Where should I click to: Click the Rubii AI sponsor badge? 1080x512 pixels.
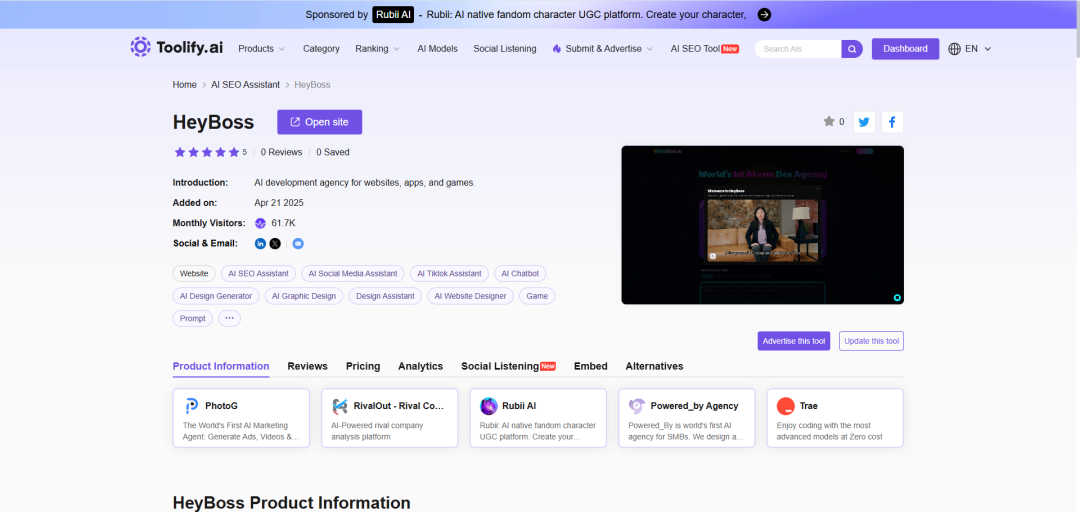[393, 14]
